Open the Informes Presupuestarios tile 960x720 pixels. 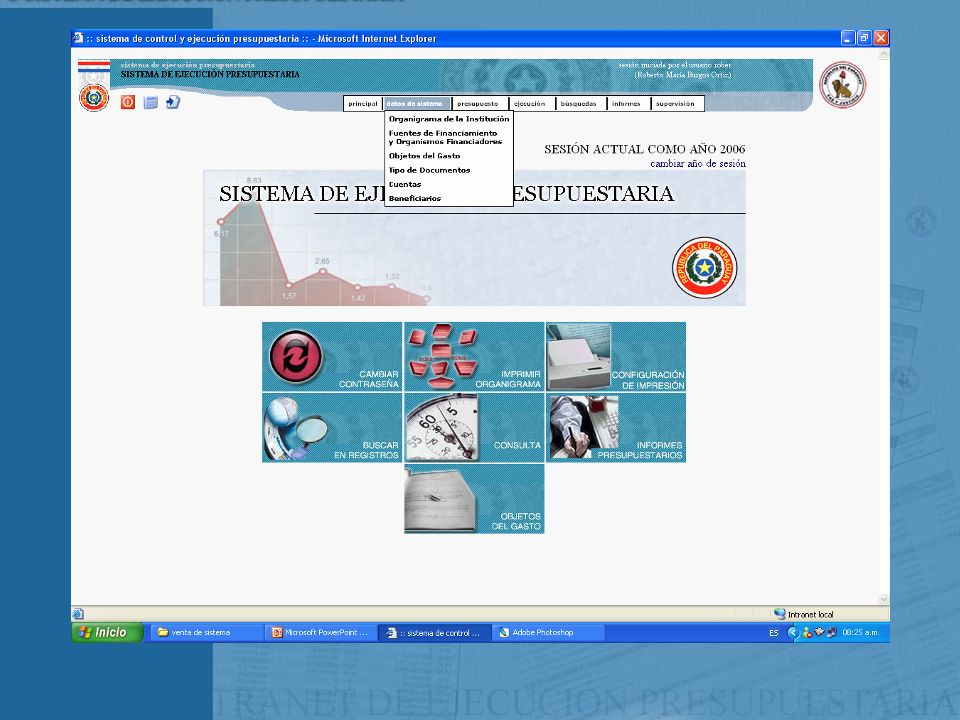point(616,427)
